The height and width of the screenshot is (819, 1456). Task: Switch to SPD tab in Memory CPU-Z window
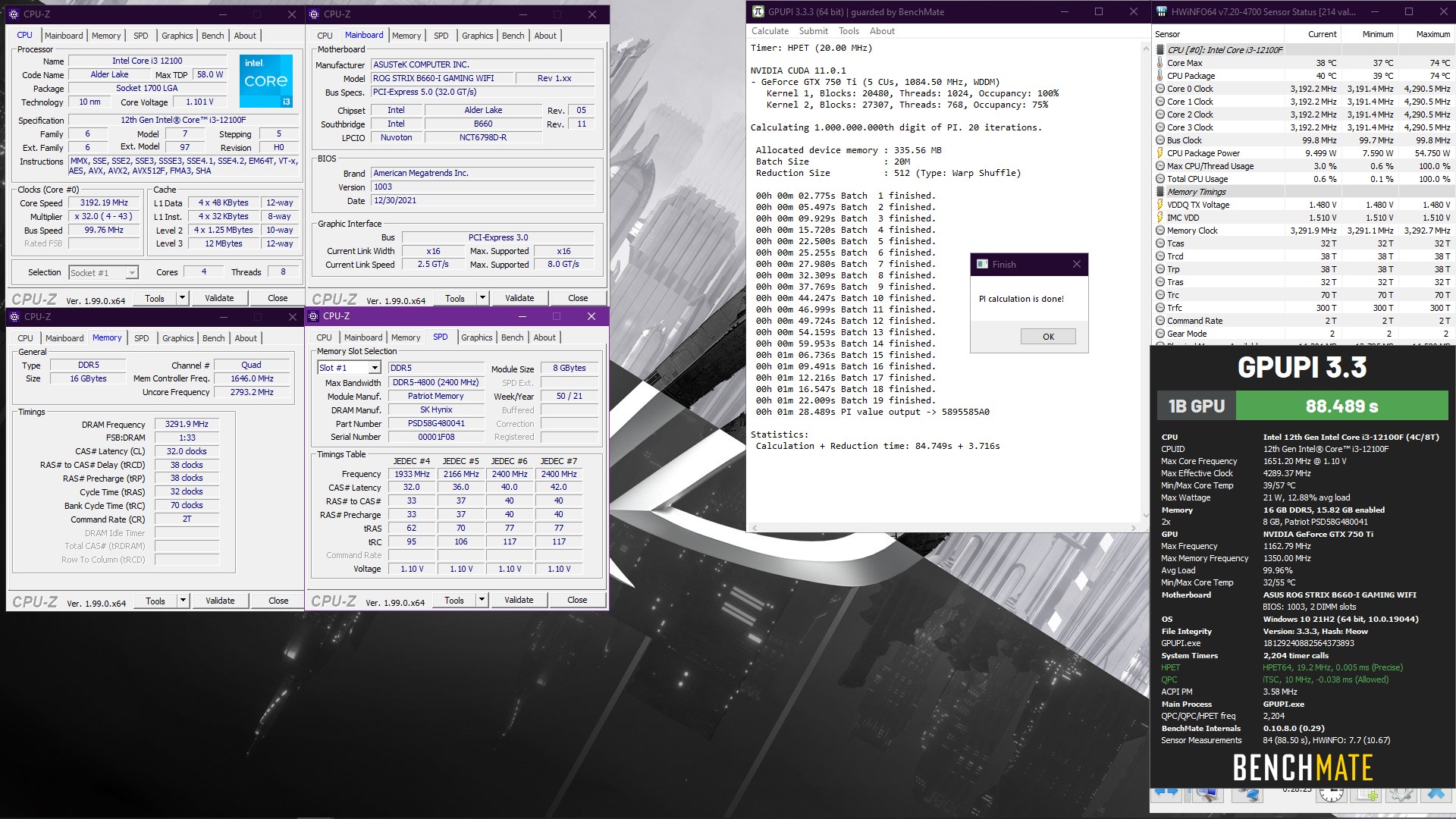pyautogui.click(x=141, y=338)
